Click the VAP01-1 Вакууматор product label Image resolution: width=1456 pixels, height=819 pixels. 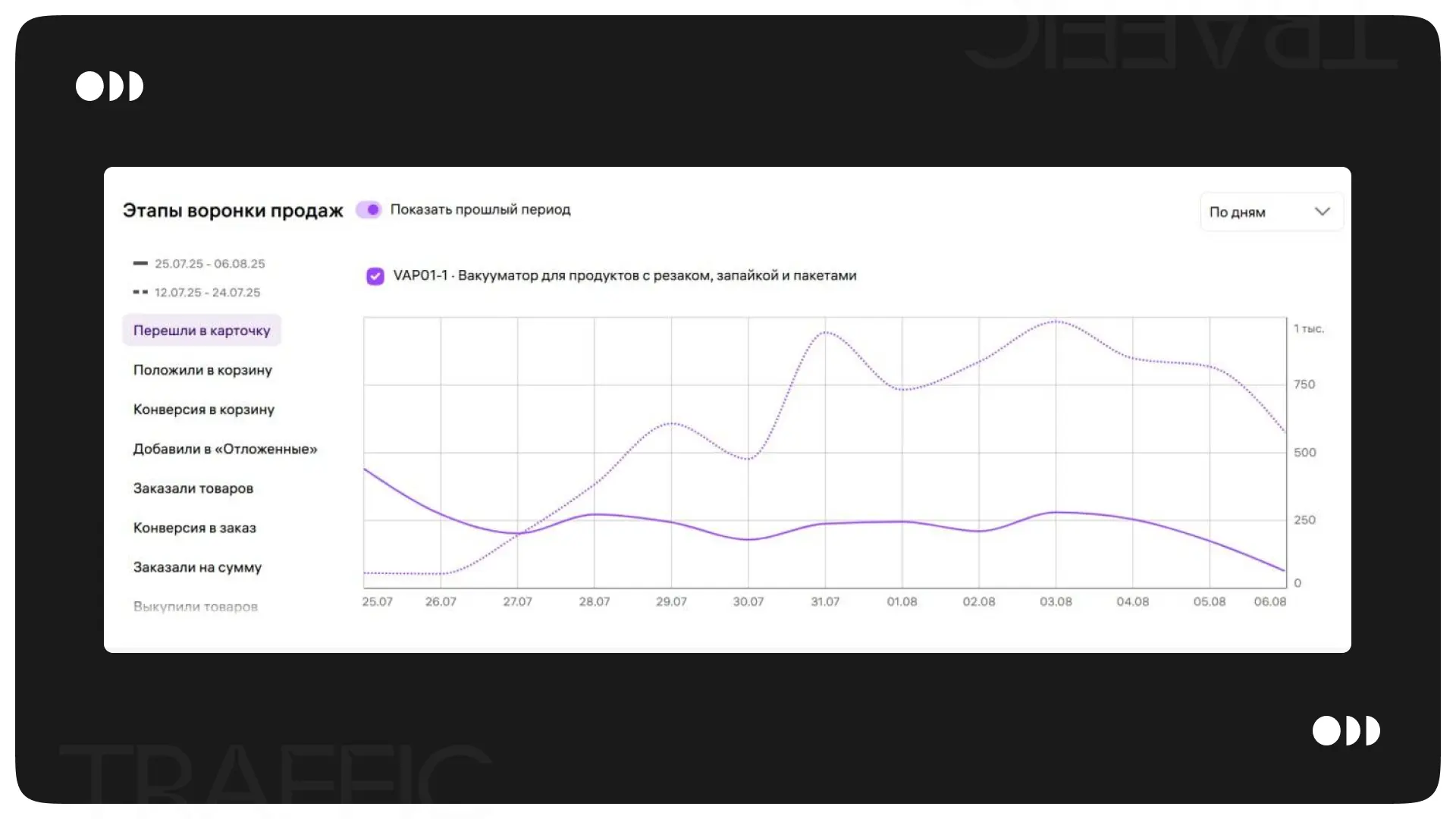click(625, 276)
